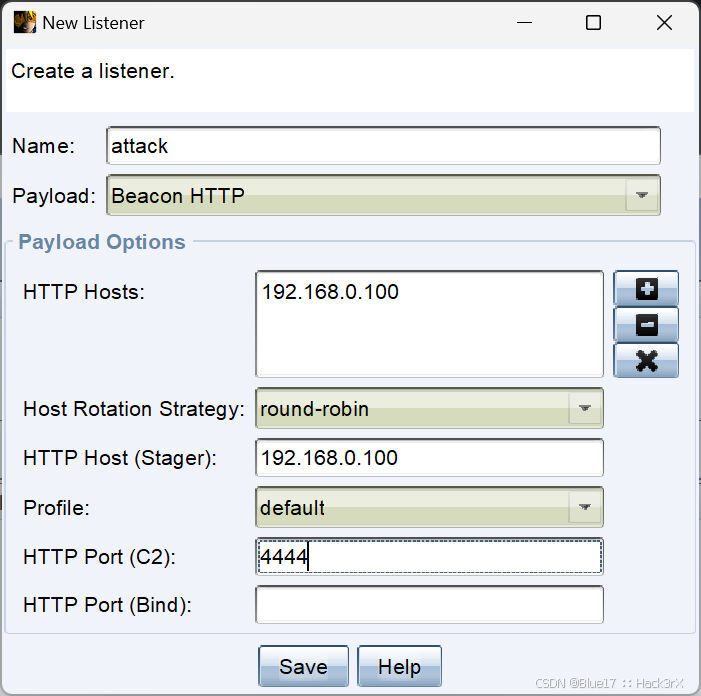Add a new HTTP host with plus icon
This screenshot has height=696, width=701.
tap(646, 288)
